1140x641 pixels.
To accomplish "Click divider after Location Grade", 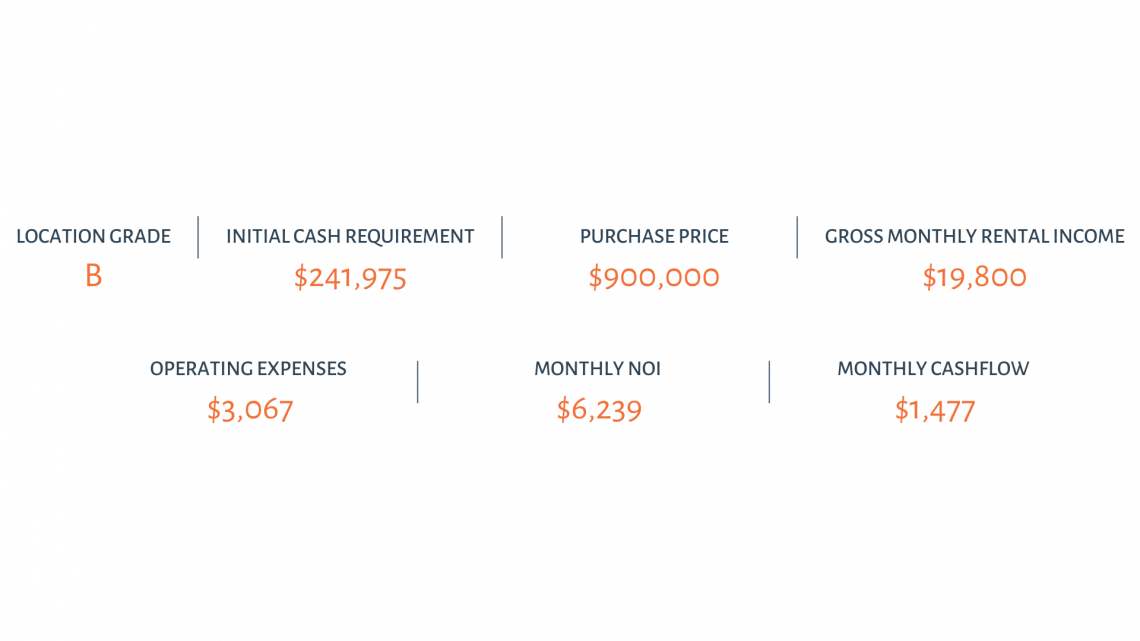I will [x=198, y=237].
